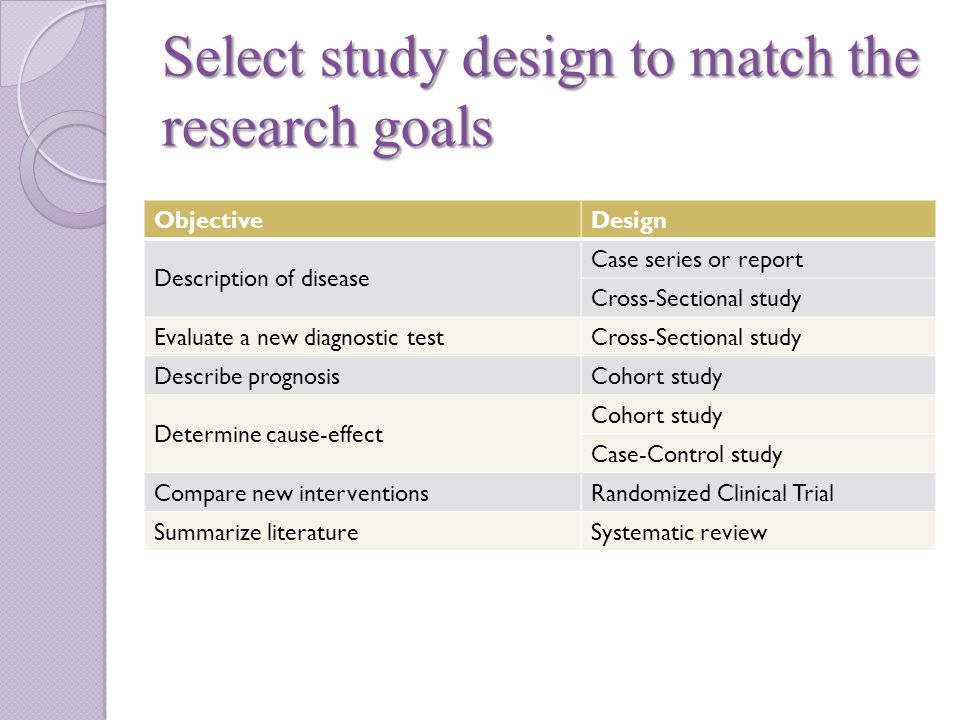Click the slide title text
Viewport: 960px width, 720px height.
click(x=541, y=92)
